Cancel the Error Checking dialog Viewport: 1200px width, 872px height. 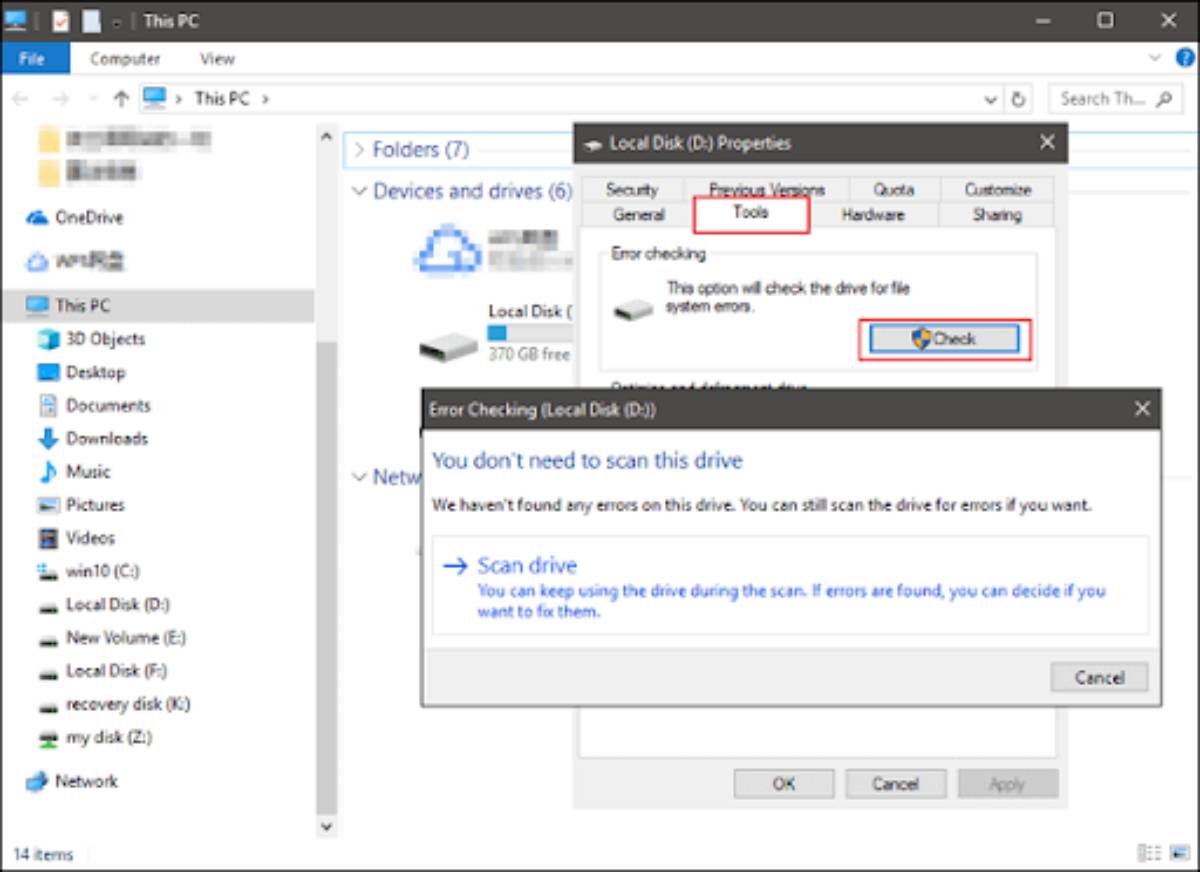(x=1099, y=677)
